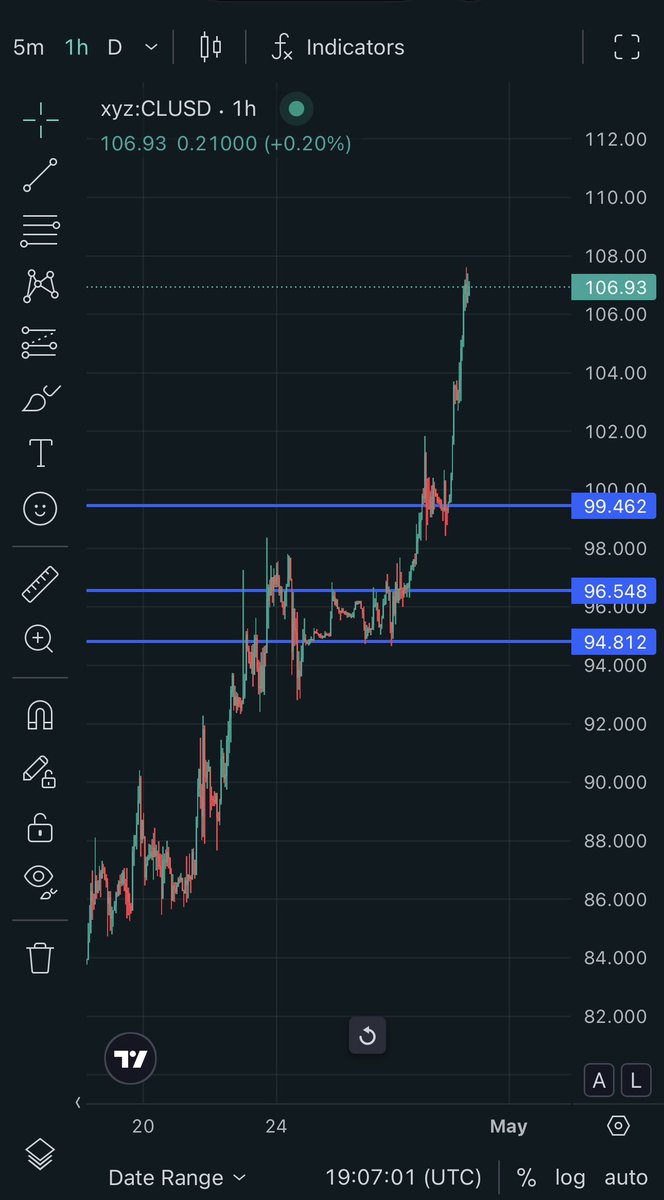Click the 90.000 price axis label
Image resolution: width=664 pixels, height=1200 pixels.
pos(614,782)
